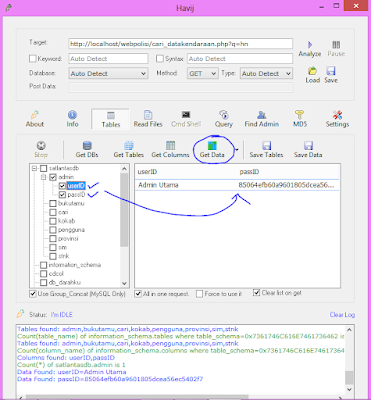Click tree panel scroll down arrow
This screenshot has height=400, width=371.
(124, 284)
